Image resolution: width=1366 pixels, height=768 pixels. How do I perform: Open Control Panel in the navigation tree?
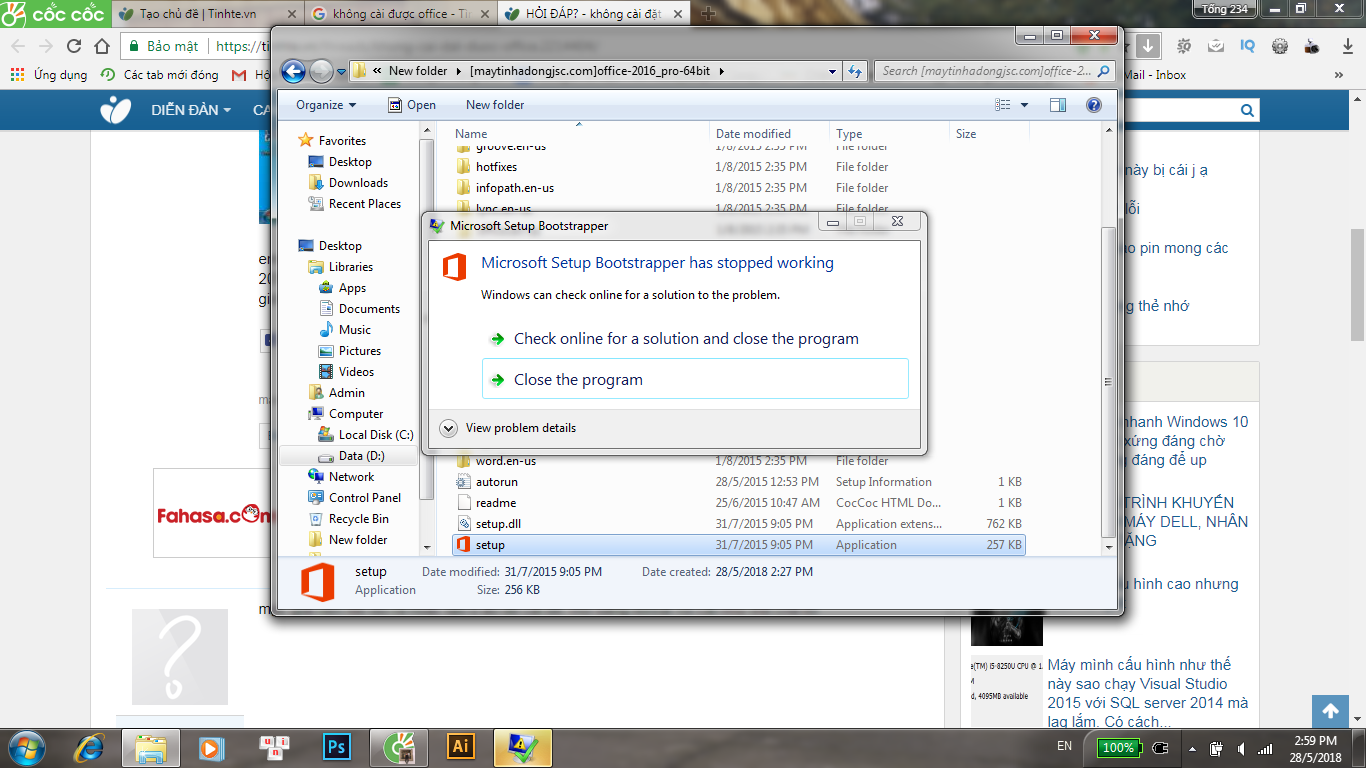(x=364, y=498)
